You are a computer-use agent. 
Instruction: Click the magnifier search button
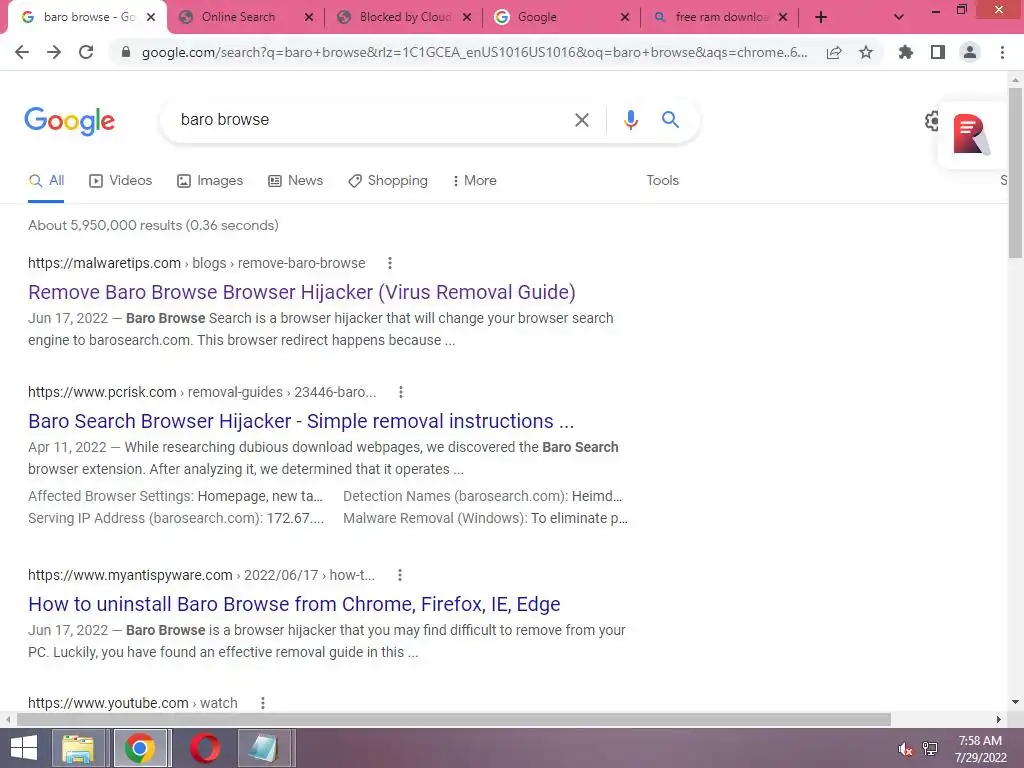(x=670, y=120)
